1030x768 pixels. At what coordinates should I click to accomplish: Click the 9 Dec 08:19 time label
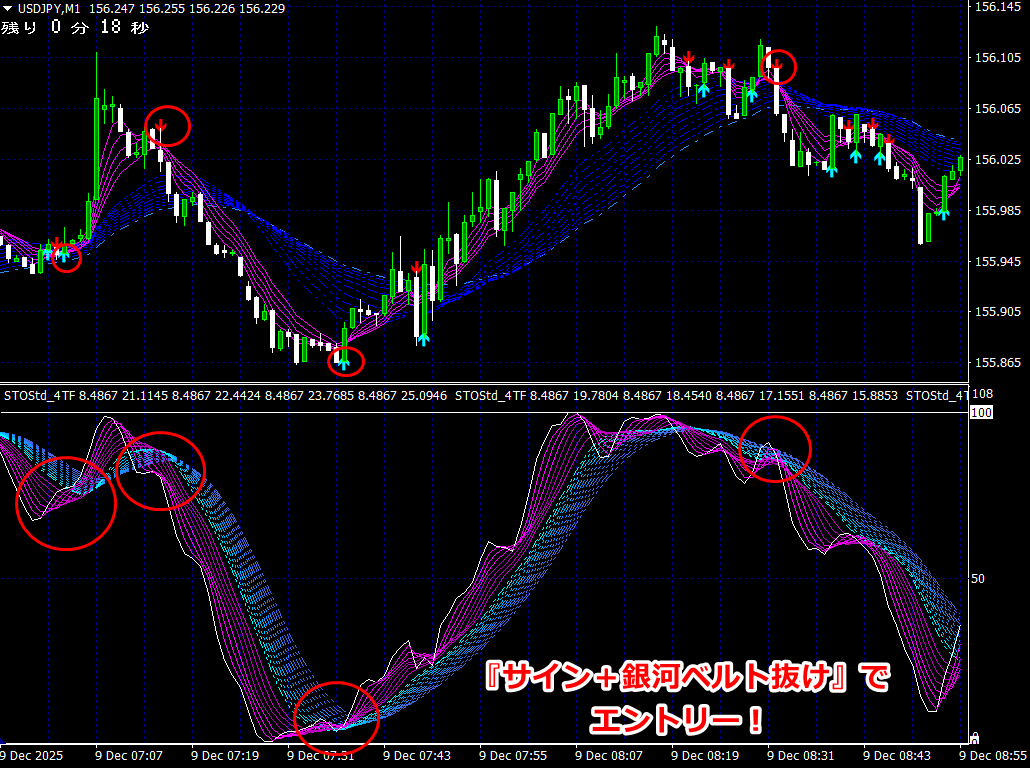[703, 756]
